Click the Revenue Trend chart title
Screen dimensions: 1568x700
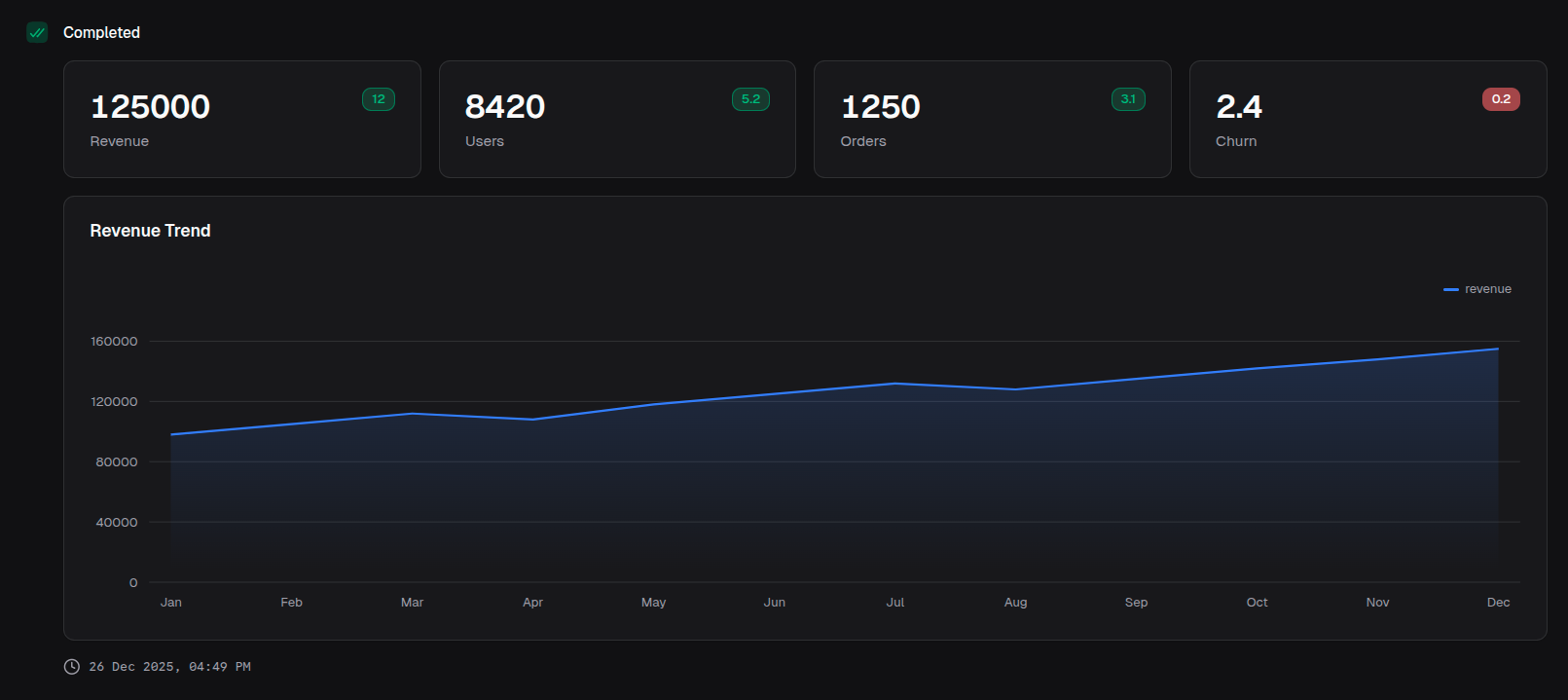(x=150, y=231)
